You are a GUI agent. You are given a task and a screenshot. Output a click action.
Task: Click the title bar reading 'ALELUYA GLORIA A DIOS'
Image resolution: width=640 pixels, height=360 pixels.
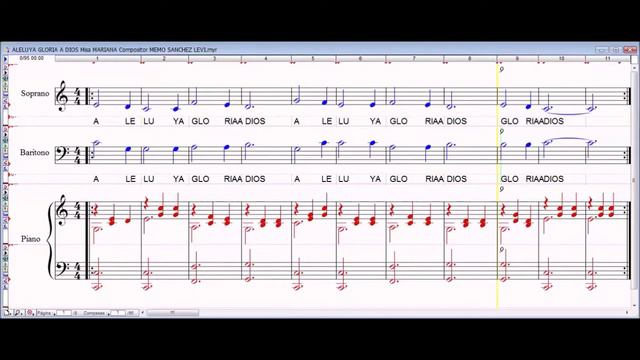point(114,49)
